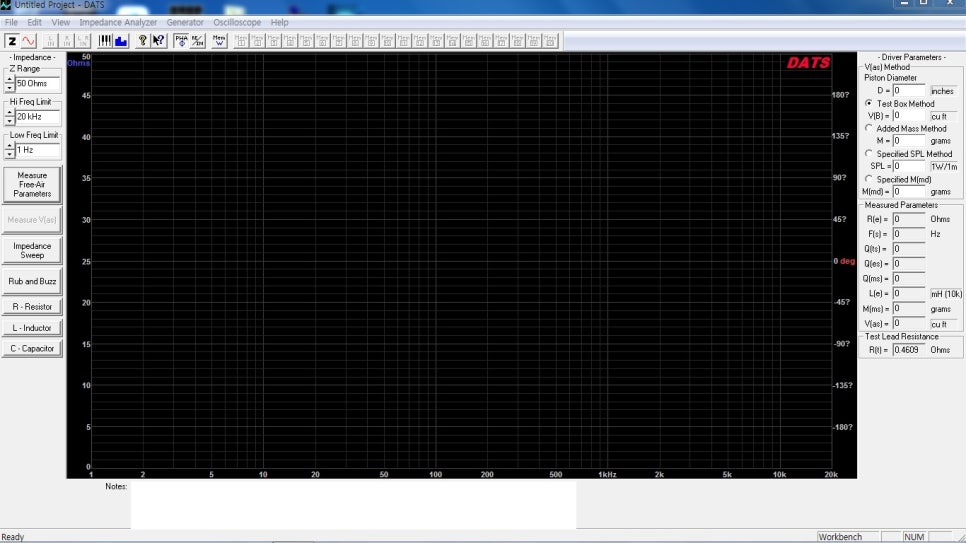Toggle the RE/IM display icon
Screen dimensions: 966x543
197,41
